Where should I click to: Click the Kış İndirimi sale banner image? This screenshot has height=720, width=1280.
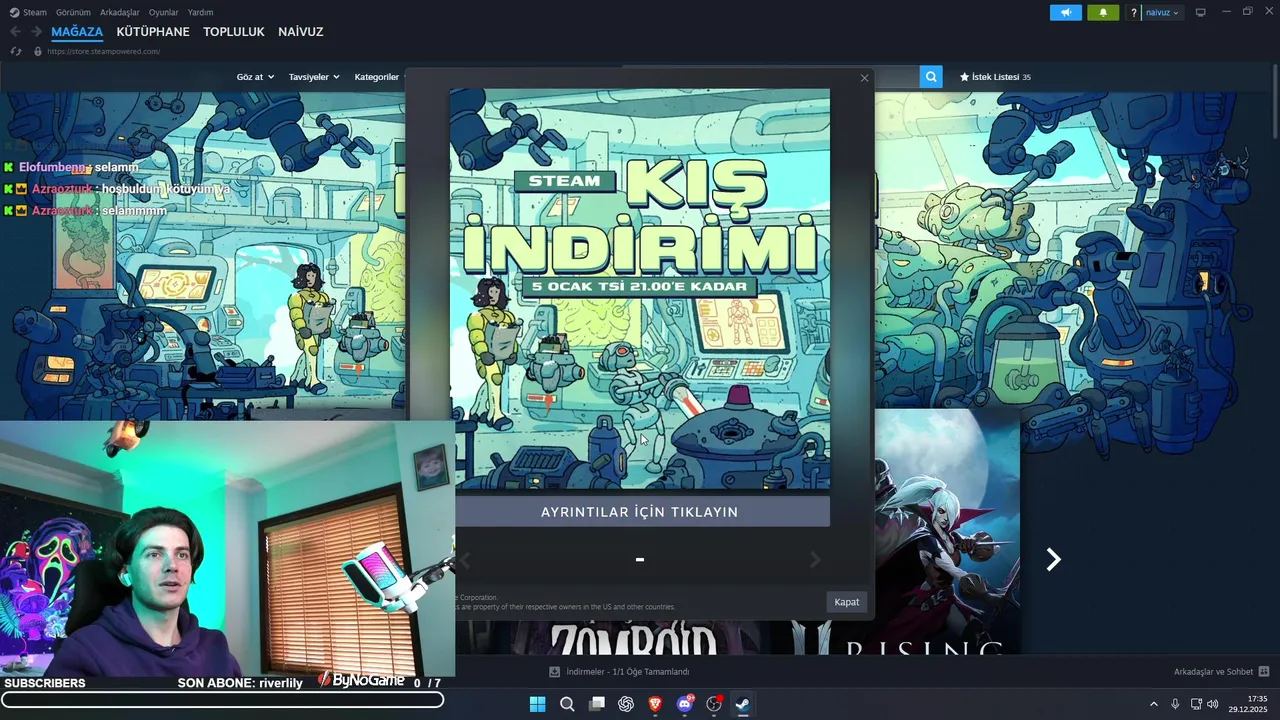point(640,289)
